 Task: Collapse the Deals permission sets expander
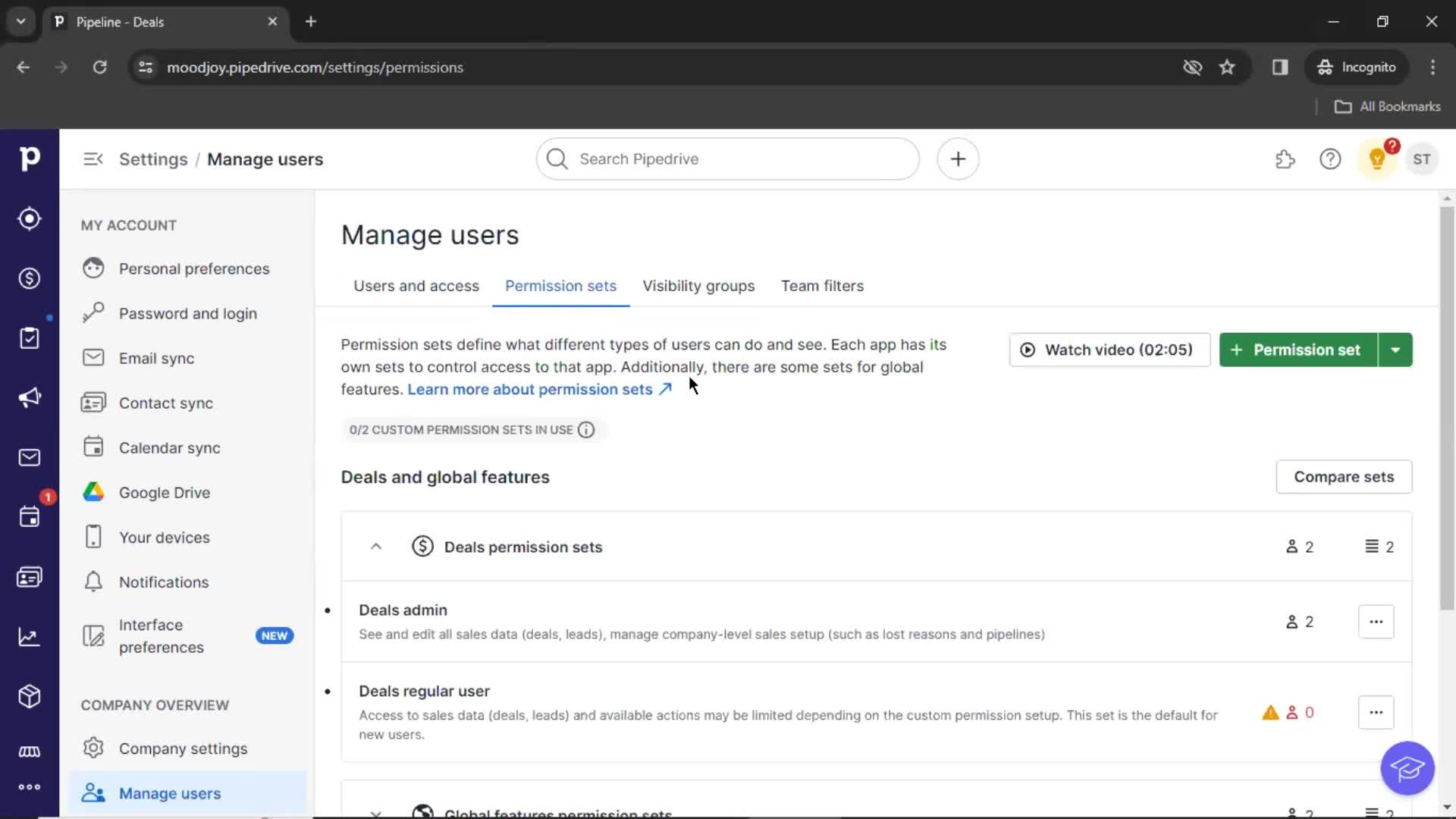point(375,547)
